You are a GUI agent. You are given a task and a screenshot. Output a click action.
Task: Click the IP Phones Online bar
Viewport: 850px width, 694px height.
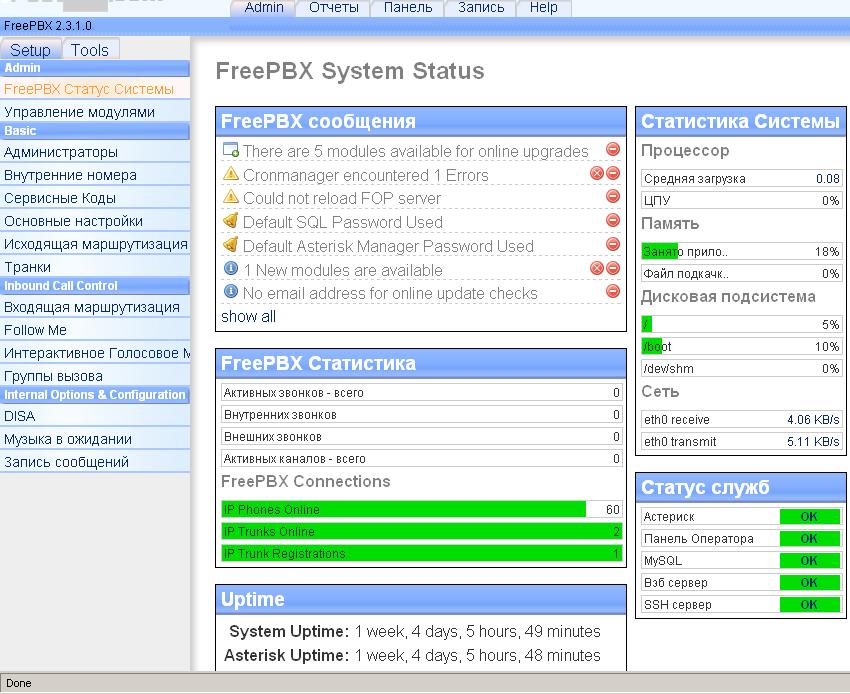click(422, 509)
